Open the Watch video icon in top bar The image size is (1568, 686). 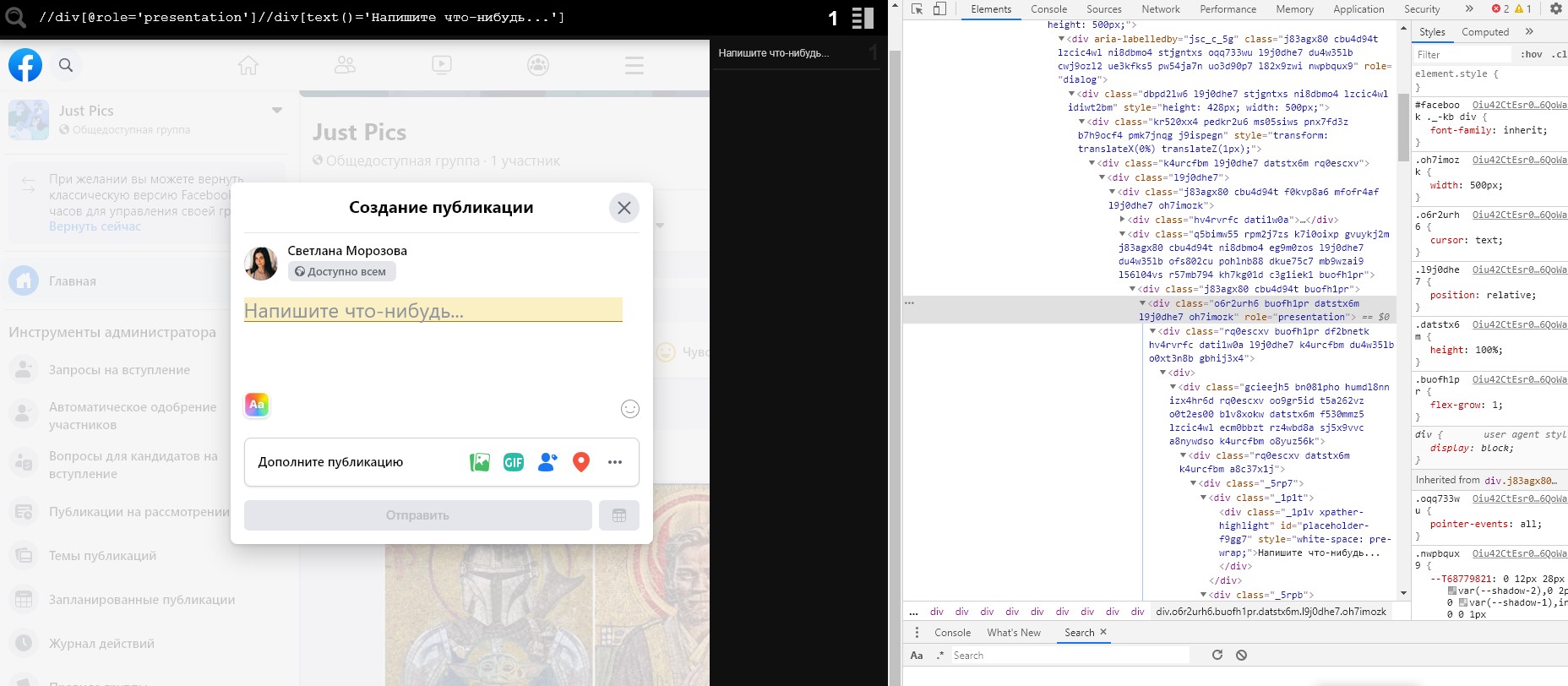point(442,65)
